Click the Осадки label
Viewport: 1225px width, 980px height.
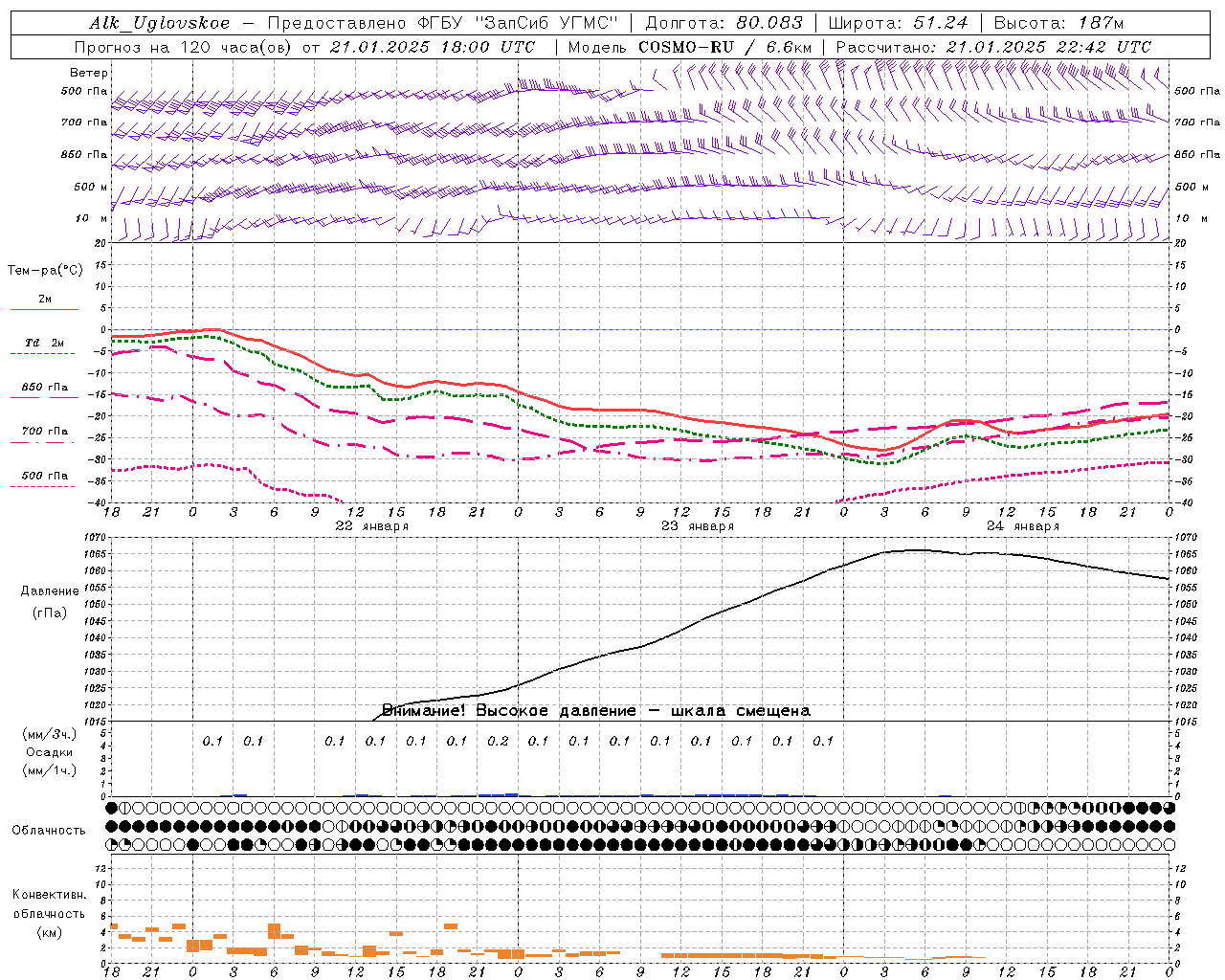click(x=50, y=752)
